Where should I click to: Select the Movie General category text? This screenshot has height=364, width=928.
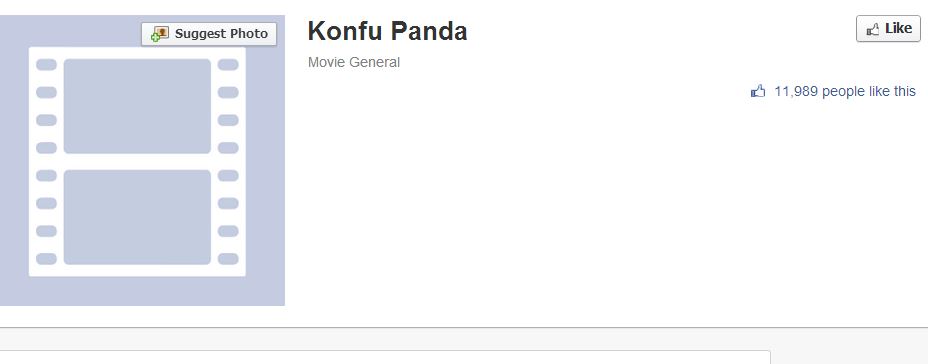(354, 62)
